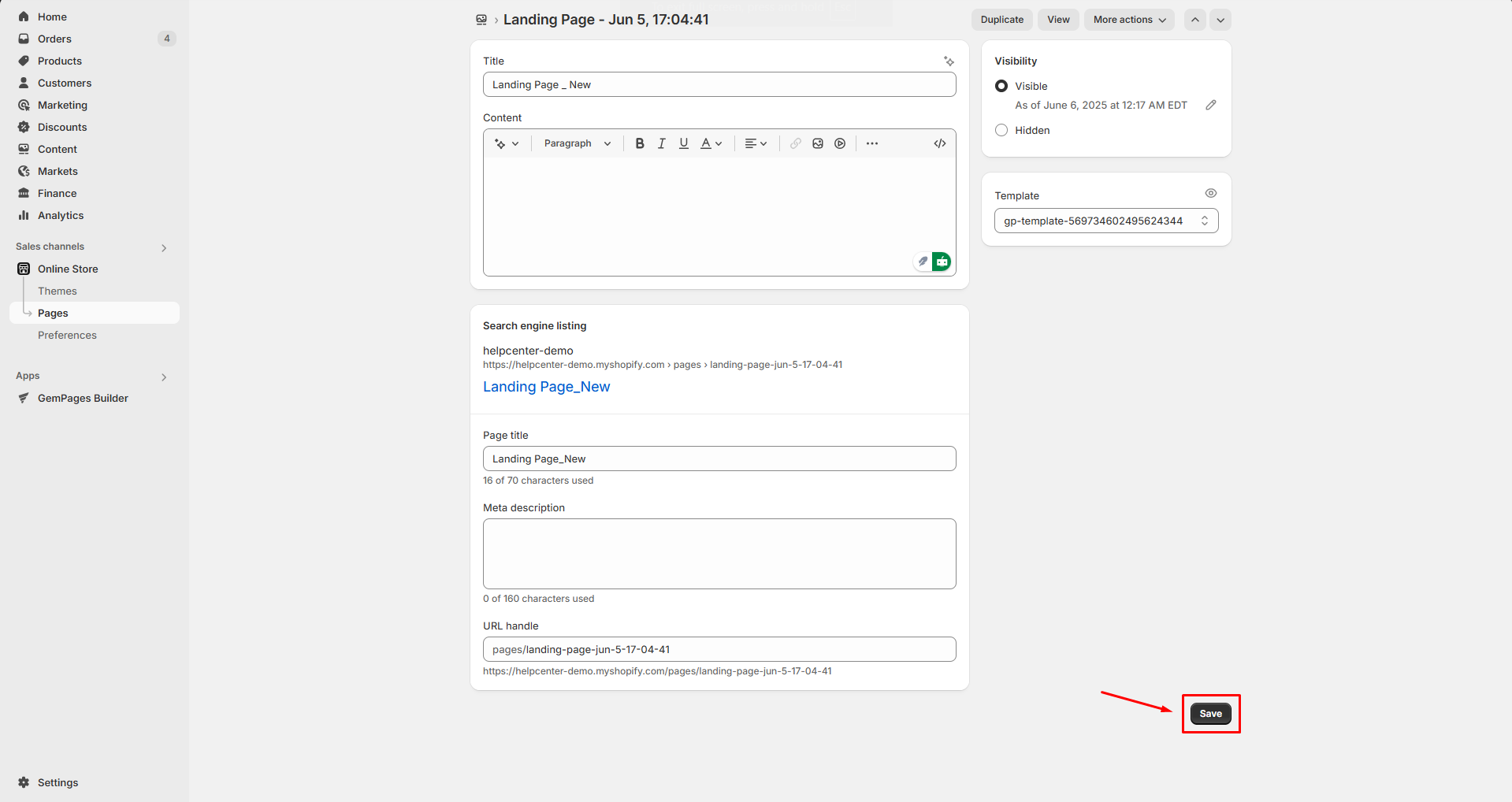Select the Hidden visibility option
The image size is (1512, 802).
(1001, 130)
